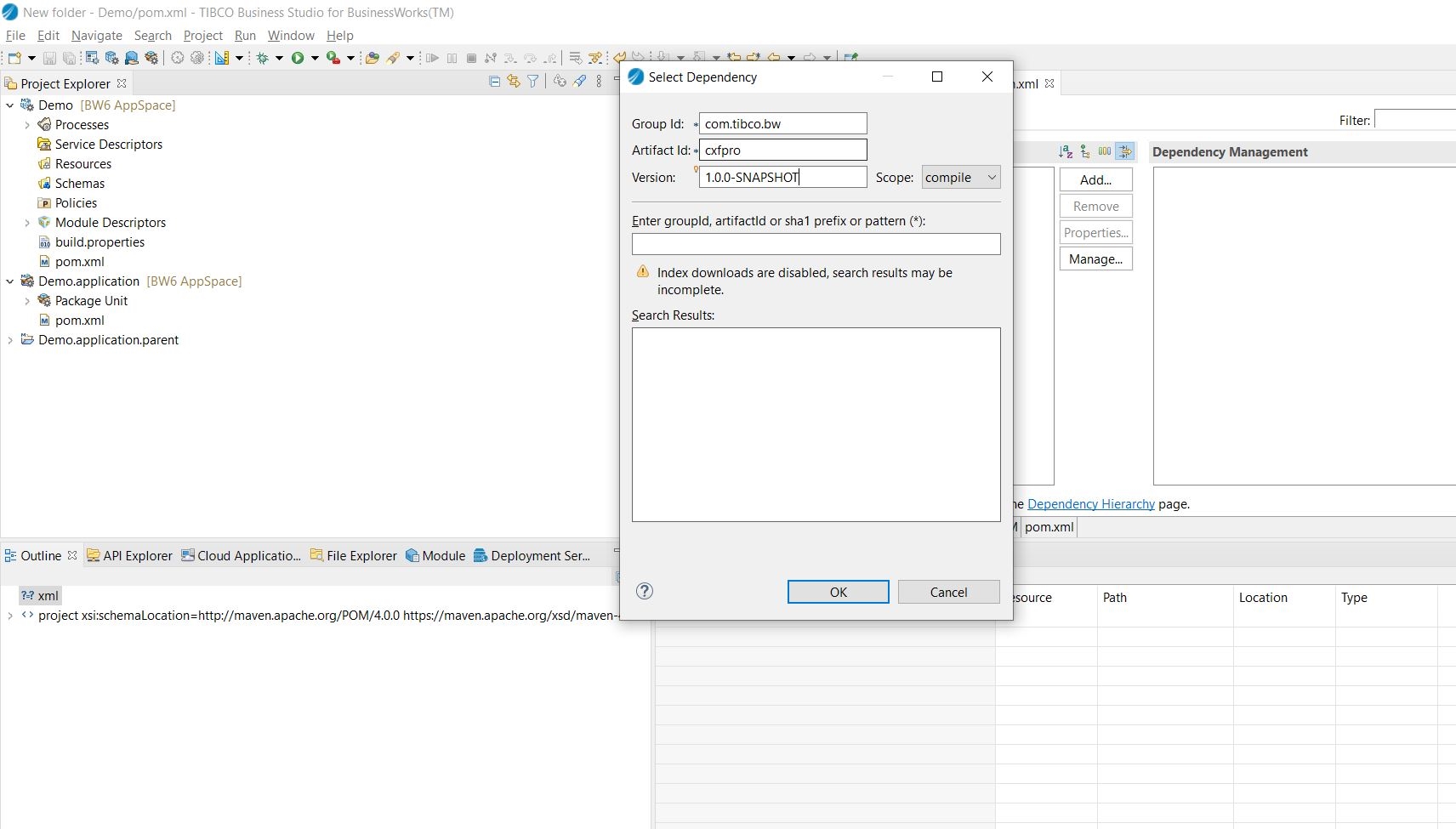Image resolution: width=1456 pixels, height=829 pixels.
Task: Click the filter funnel icon in Project Explorer
Action: click(533, 82)
